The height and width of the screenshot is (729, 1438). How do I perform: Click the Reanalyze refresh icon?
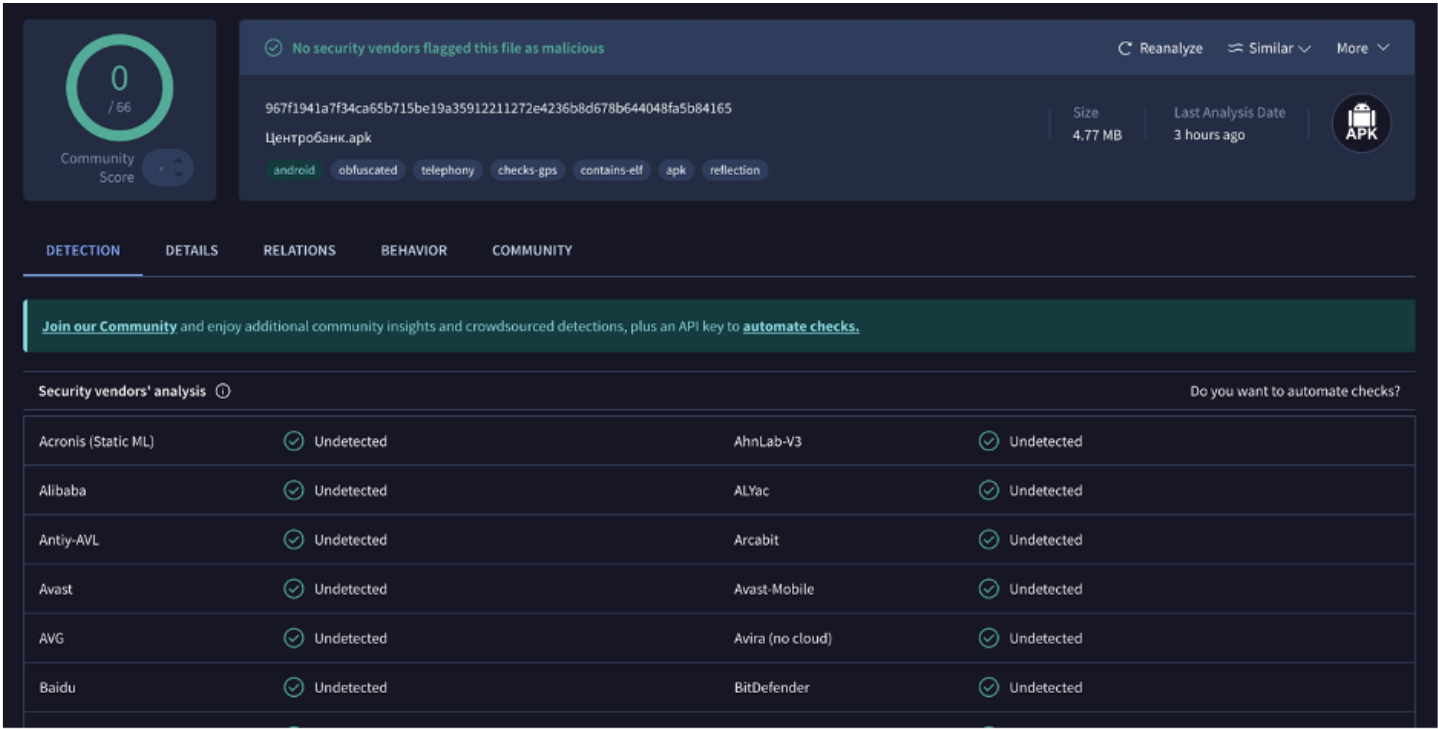pyautogui.click(x=1125, y=49)
